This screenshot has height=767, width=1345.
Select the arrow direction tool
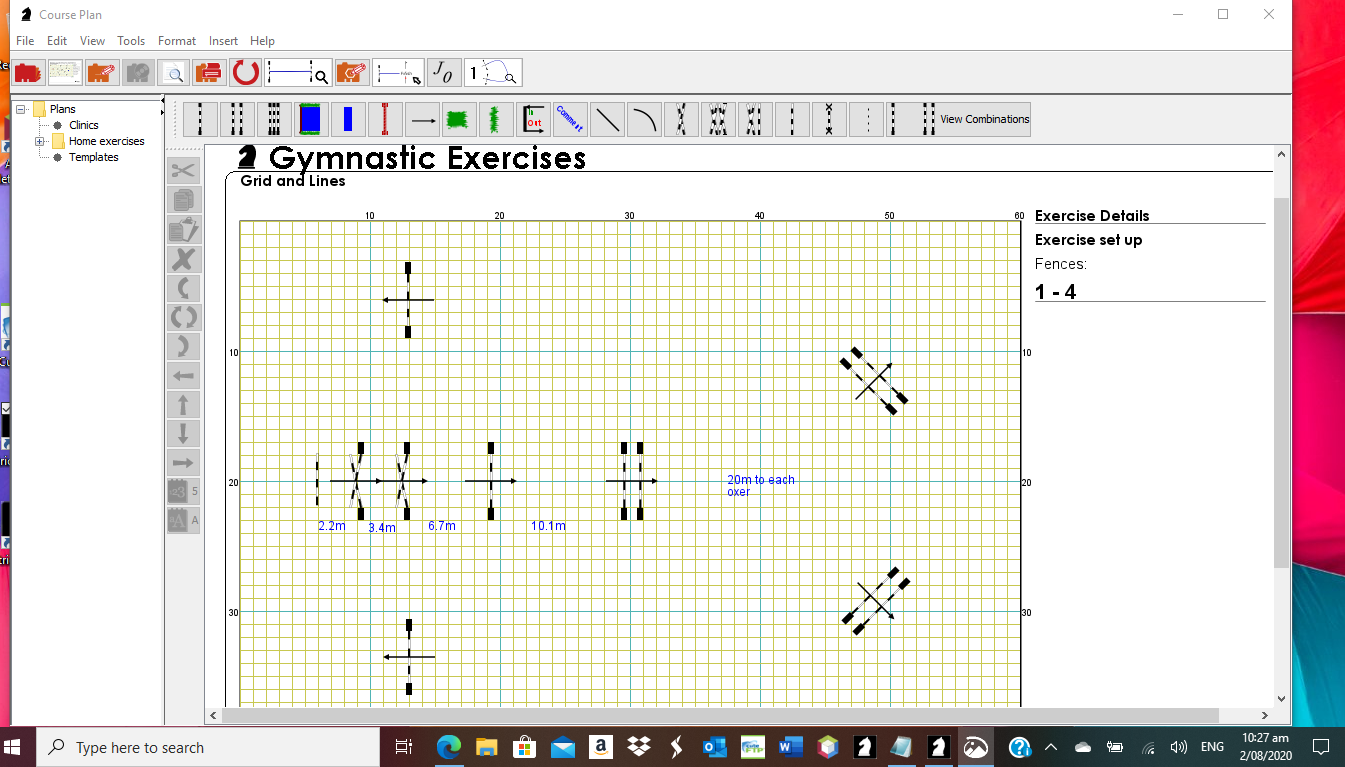pos(422,120)
